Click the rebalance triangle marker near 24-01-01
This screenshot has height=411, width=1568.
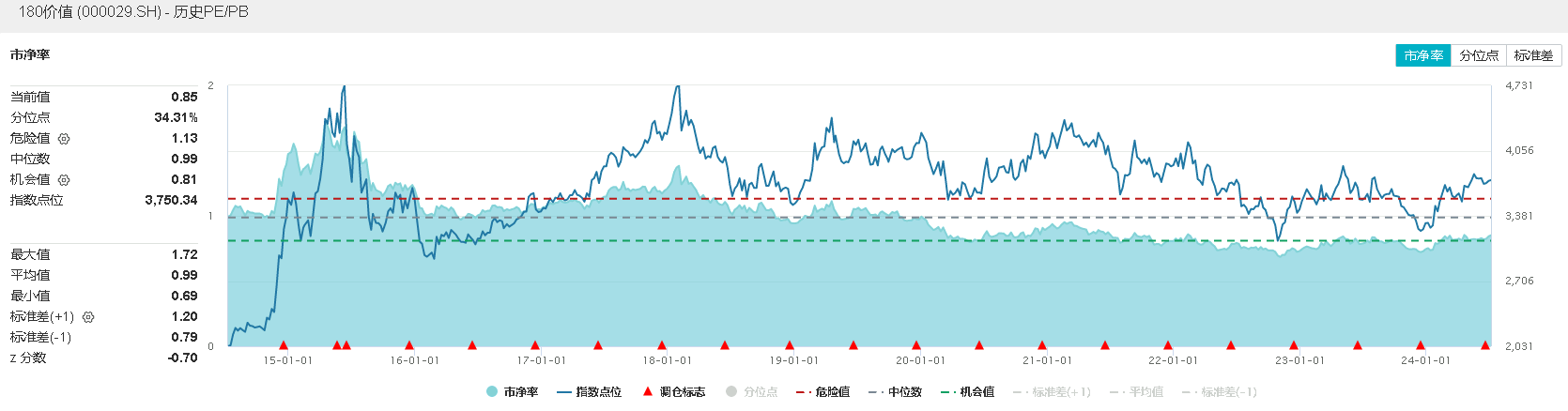point(1420,345)
